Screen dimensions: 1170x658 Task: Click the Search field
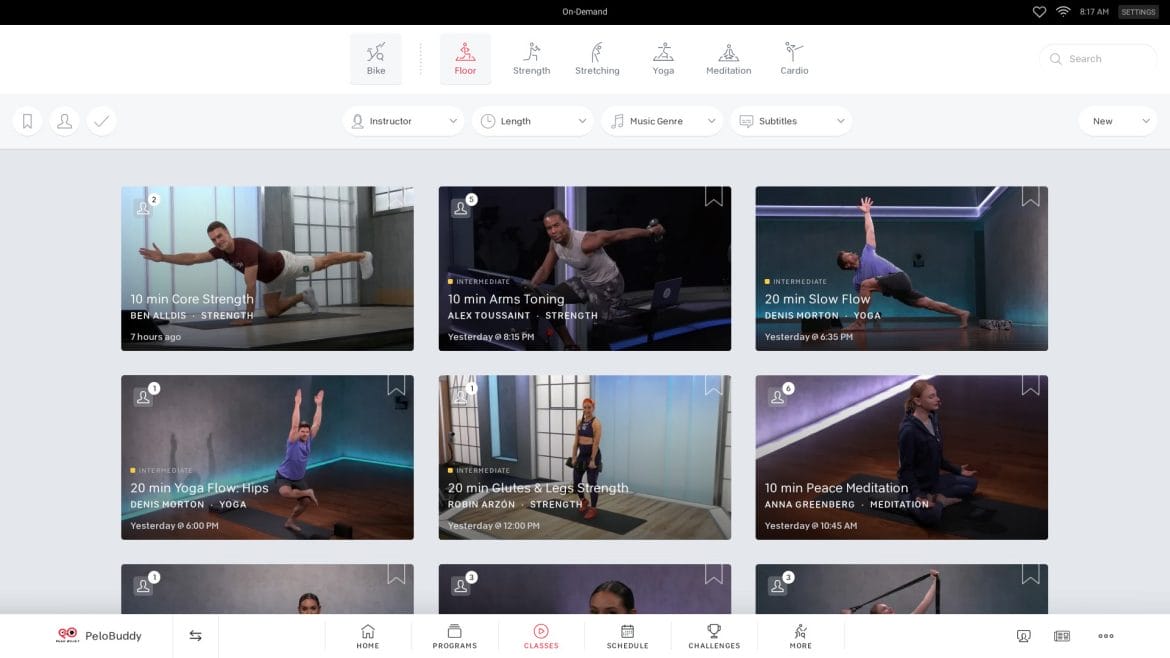pos(1098,59)
